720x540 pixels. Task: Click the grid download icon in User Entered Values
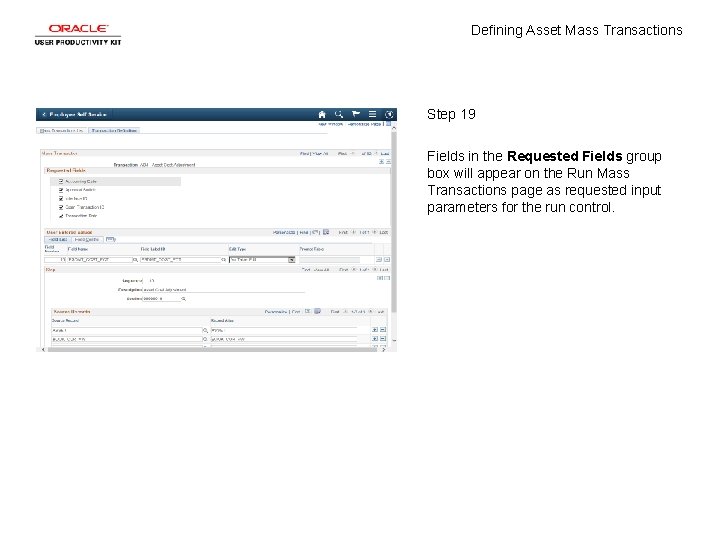coord(326,232)
